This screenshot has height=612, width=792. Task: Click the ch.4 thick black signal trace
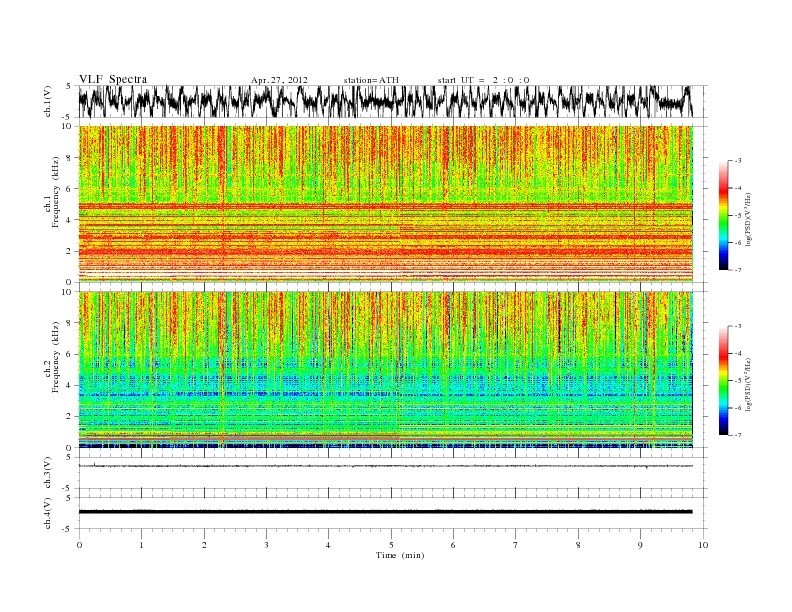(x=385, y=512)
